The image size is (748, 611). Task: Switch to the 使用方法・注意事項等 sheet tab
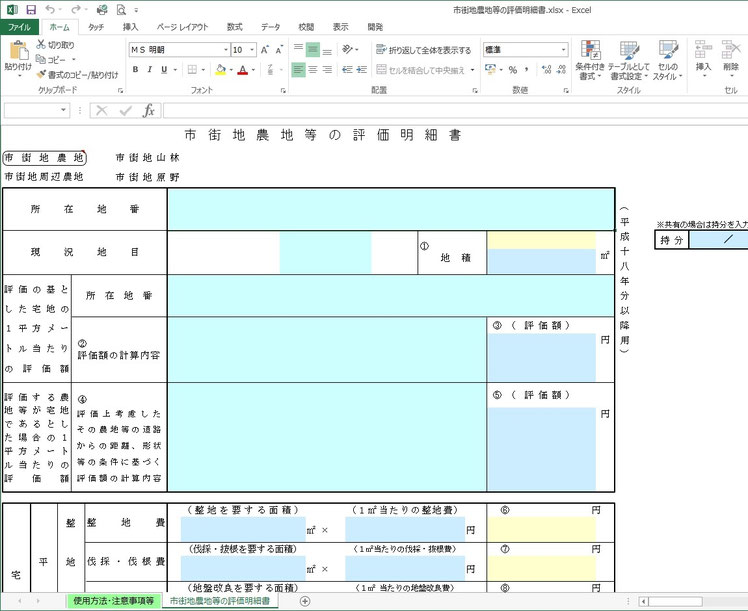point(113,601)
